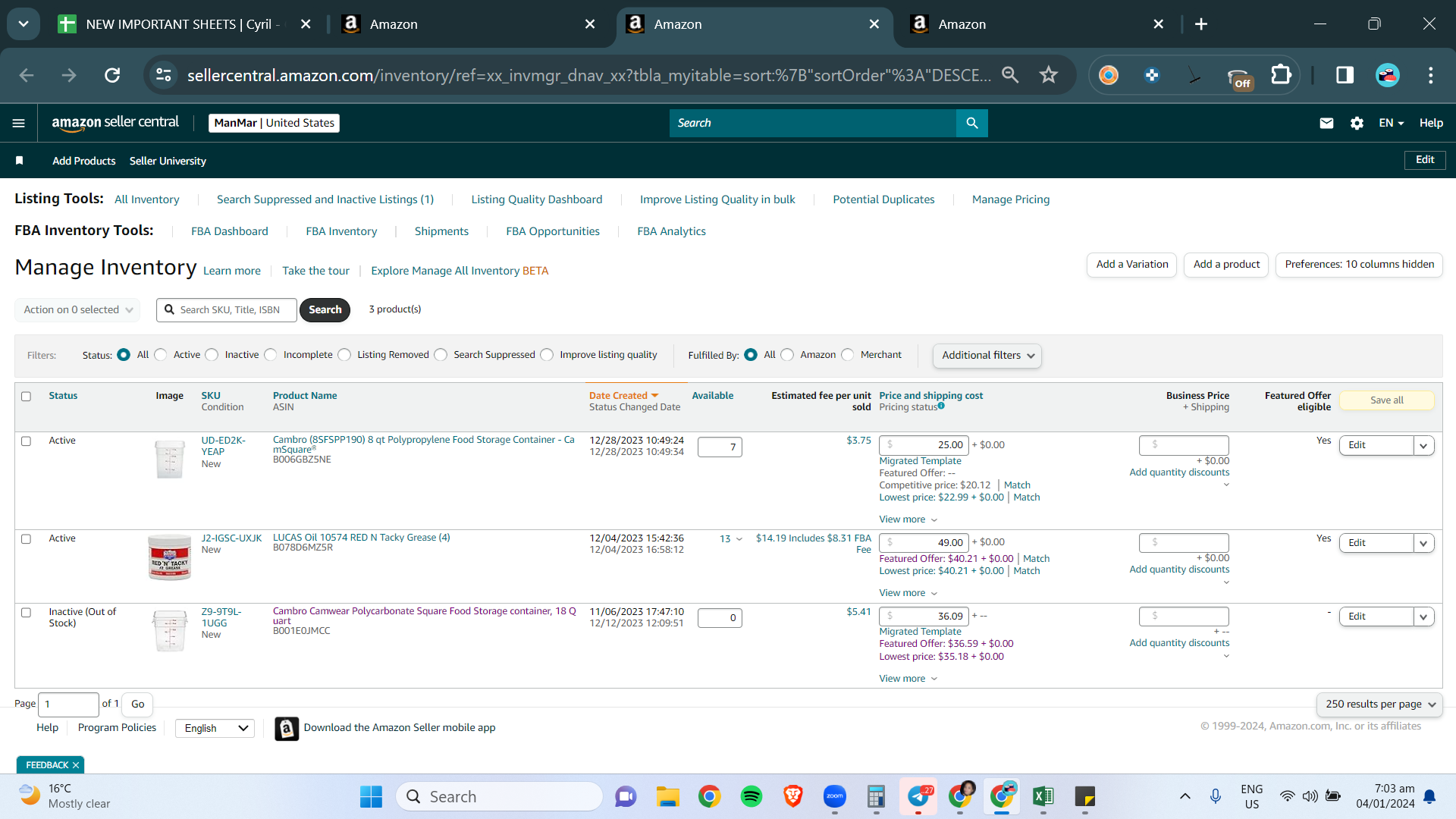The width and height of the screenshot is (1456, 819).
Task: Click the Search SKU, Title, ISBN field
Action: 227,310
